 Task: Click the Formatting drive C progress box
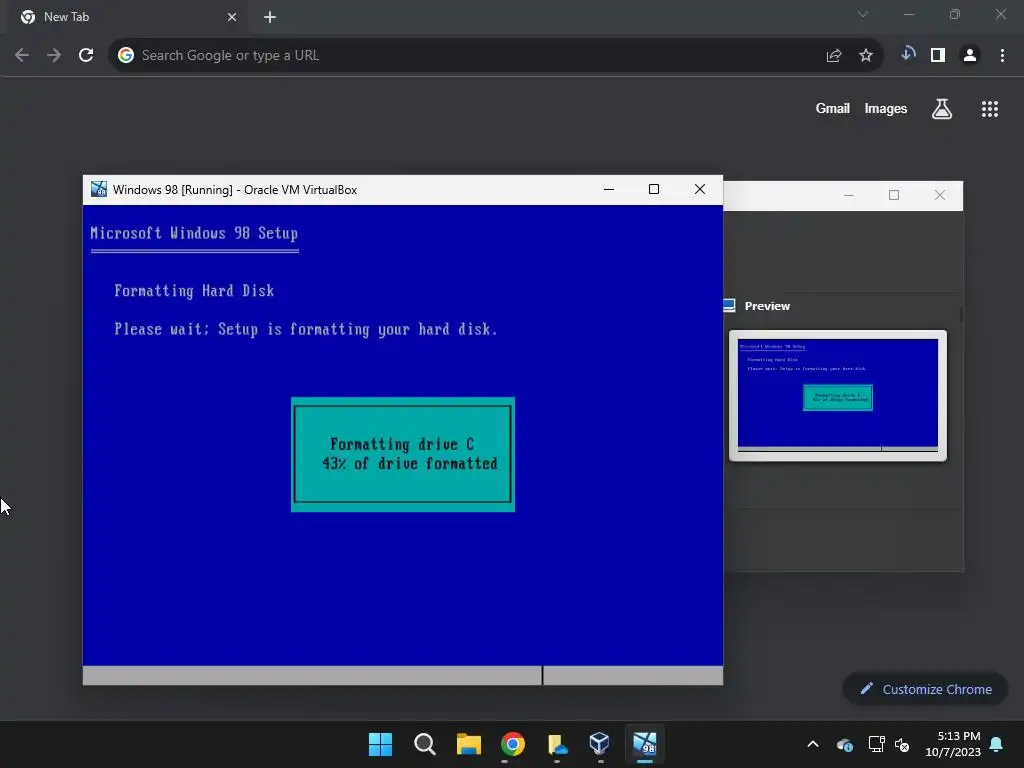coord(403,455)
